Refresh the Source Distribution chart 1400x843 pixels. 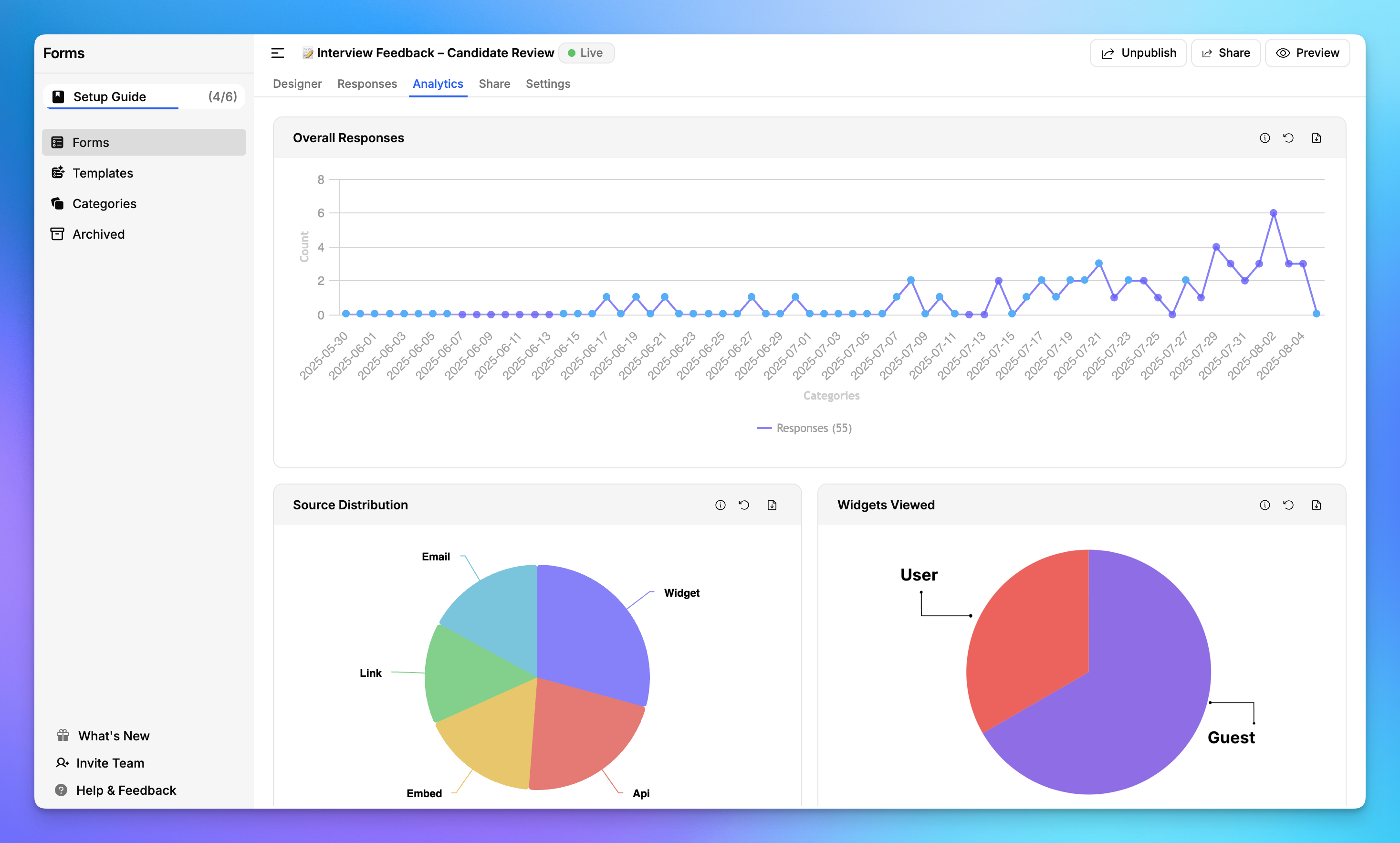tap(744, 505)
